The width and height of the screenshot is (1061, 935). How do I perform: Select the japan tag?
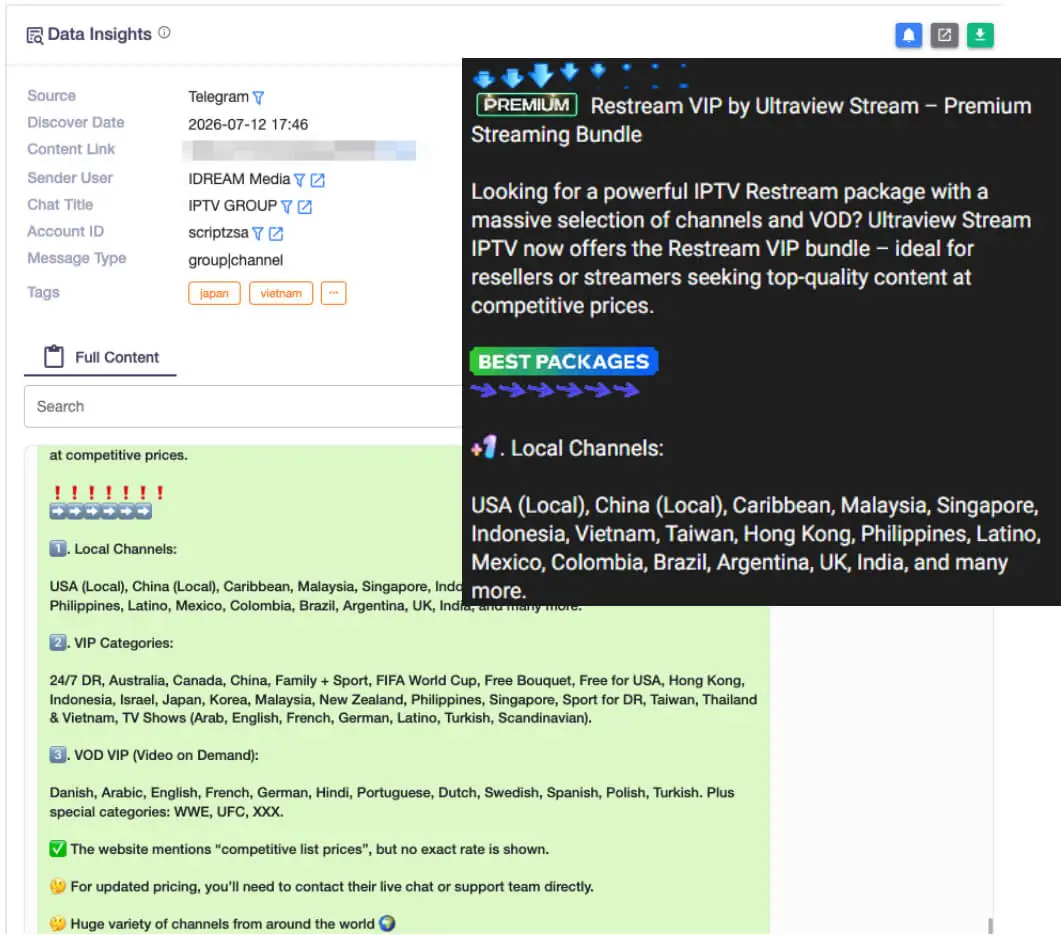pyautogui.click(x=214, y=294)
